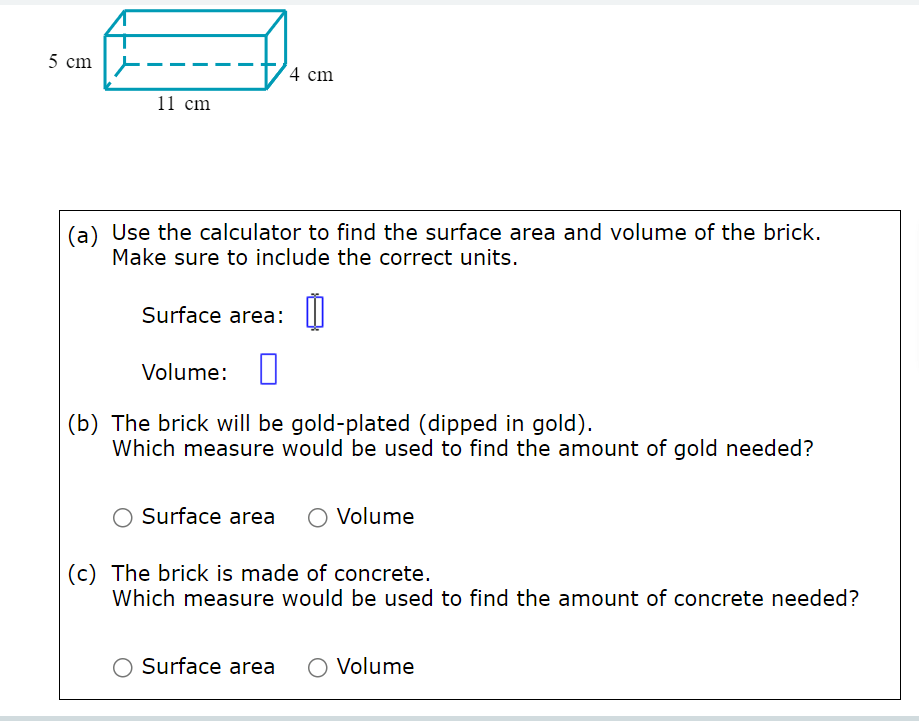Viewport: 919px width, 721px height.
Task: Select Surface area radio for gold-plating question
Action: pyautogui.click(x=122, y=518)
